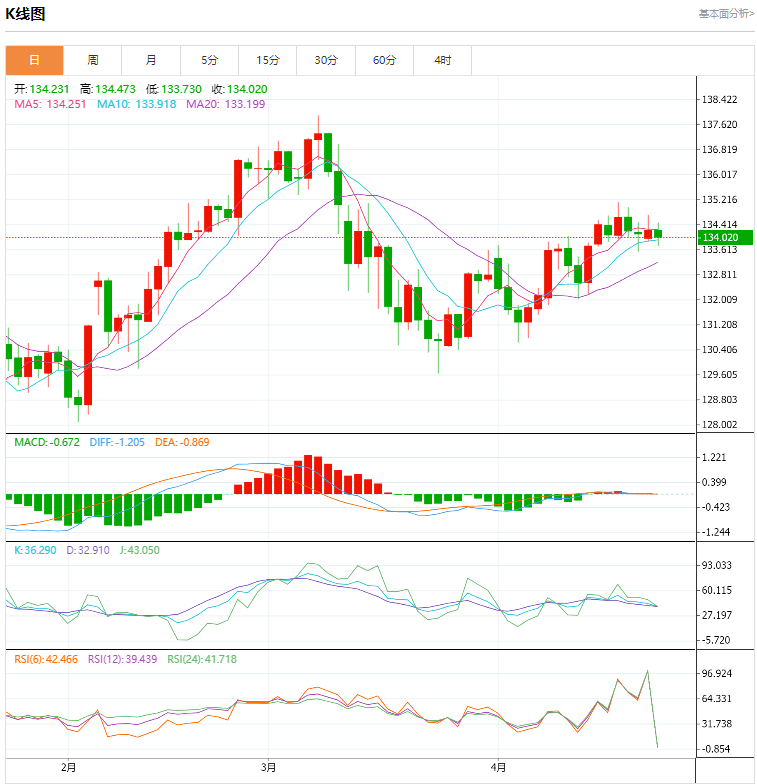
Task: Click the 135.216 price axis label
Action: (x=720, y=200)
